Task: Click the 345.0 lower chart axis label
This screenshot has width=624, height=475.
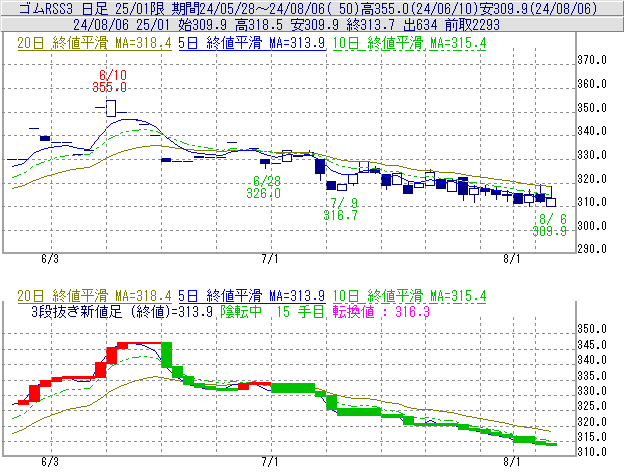Action: click(x=592, y=345)
